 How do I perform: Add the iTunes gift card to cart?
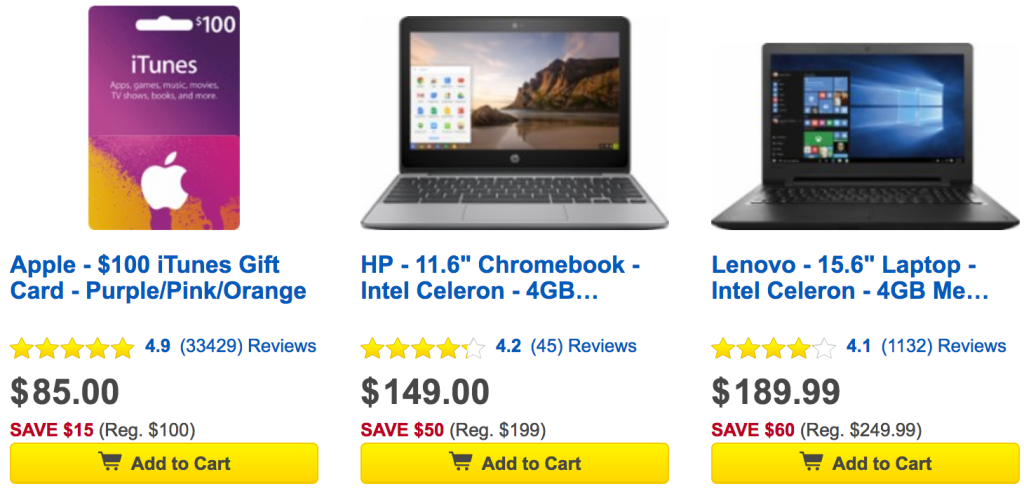pyautogui.click(x=164, y=463)
